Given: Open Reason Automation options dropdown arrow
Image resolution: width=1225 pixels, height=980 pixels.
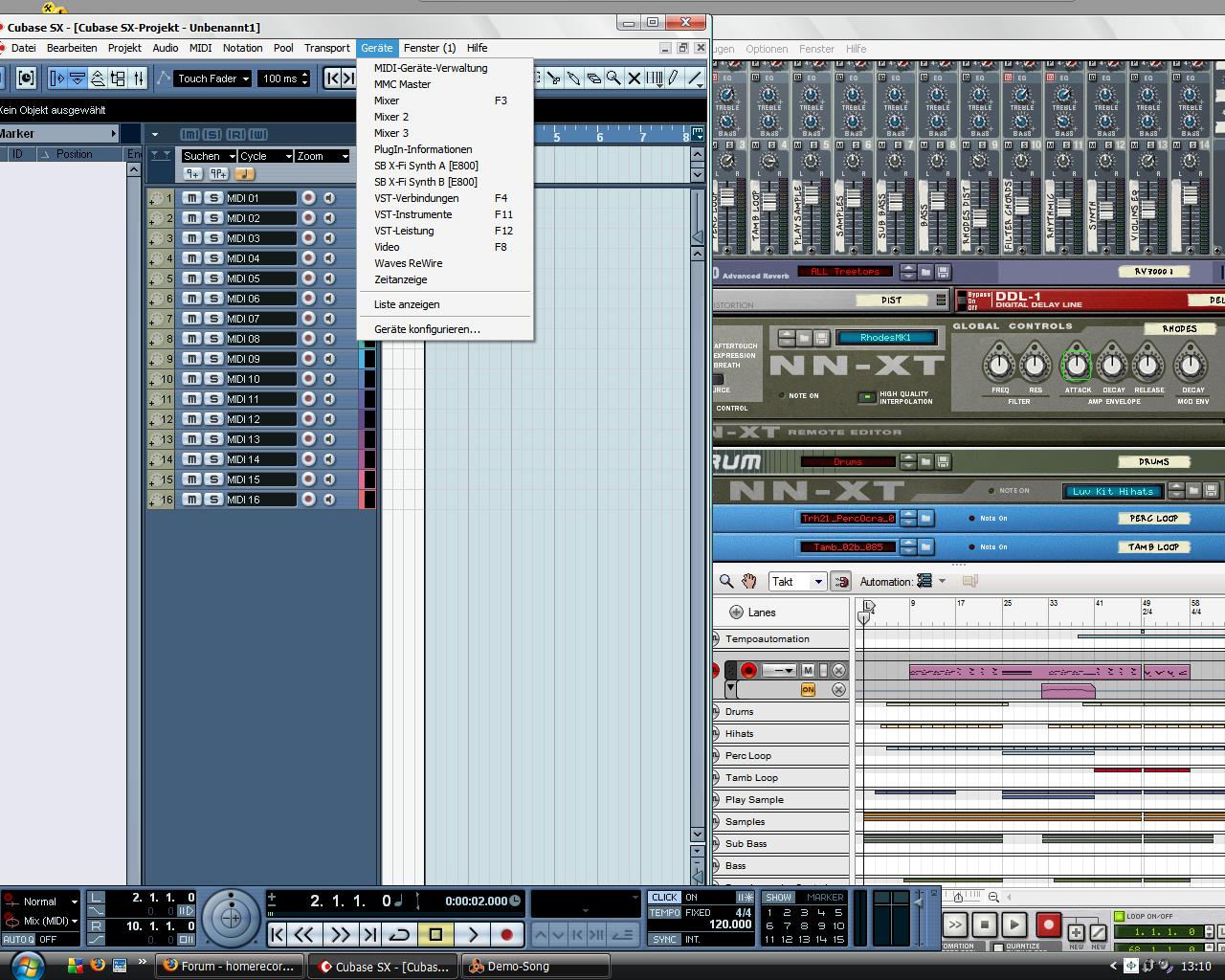Looking at the screenshot, I should click(942, 582).
